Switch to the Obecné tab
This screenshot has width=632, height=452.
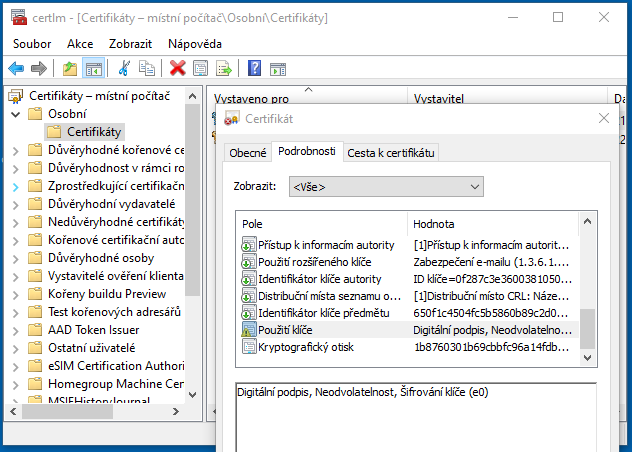pos(247,153)
